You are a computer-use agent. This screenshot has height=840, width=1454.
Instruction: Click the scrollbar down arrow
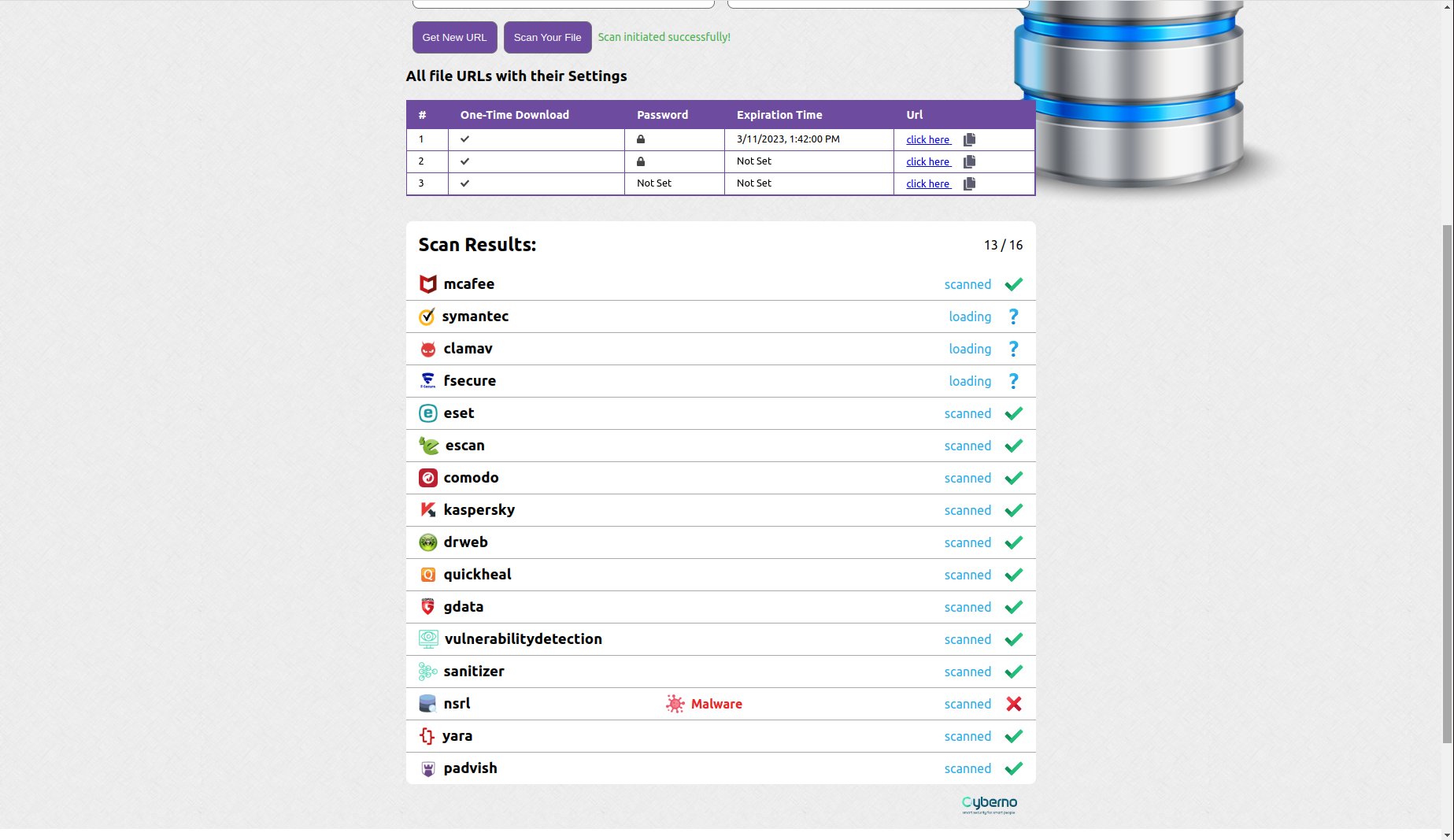(x=1447, y=834)
